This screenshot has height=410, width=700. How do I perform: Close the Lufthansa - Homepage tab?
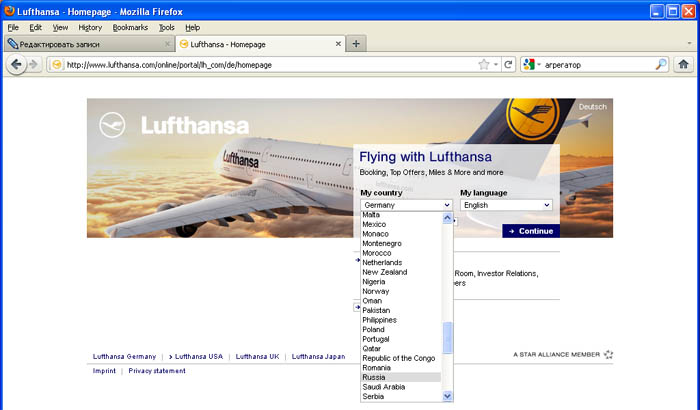pos(338,44)
